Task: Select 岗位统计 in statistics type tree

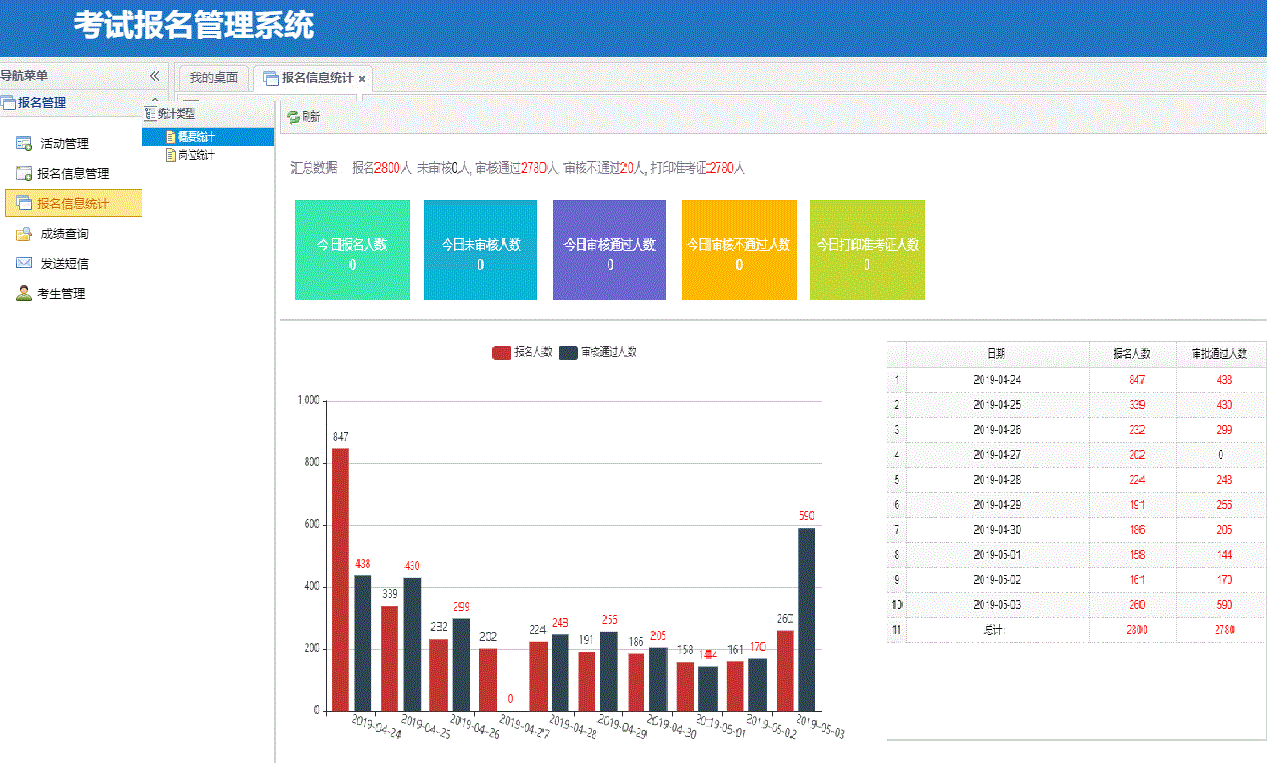Action: tap(195, 155)
